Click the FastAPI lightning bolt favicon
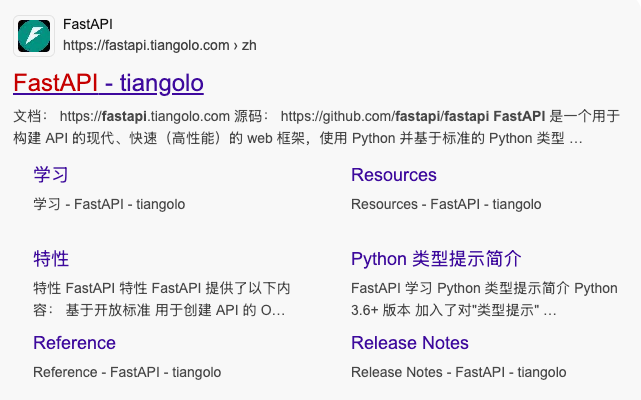The height and width of the screenshot is (400, 641). pyautogui.click(x=34, y=36)
